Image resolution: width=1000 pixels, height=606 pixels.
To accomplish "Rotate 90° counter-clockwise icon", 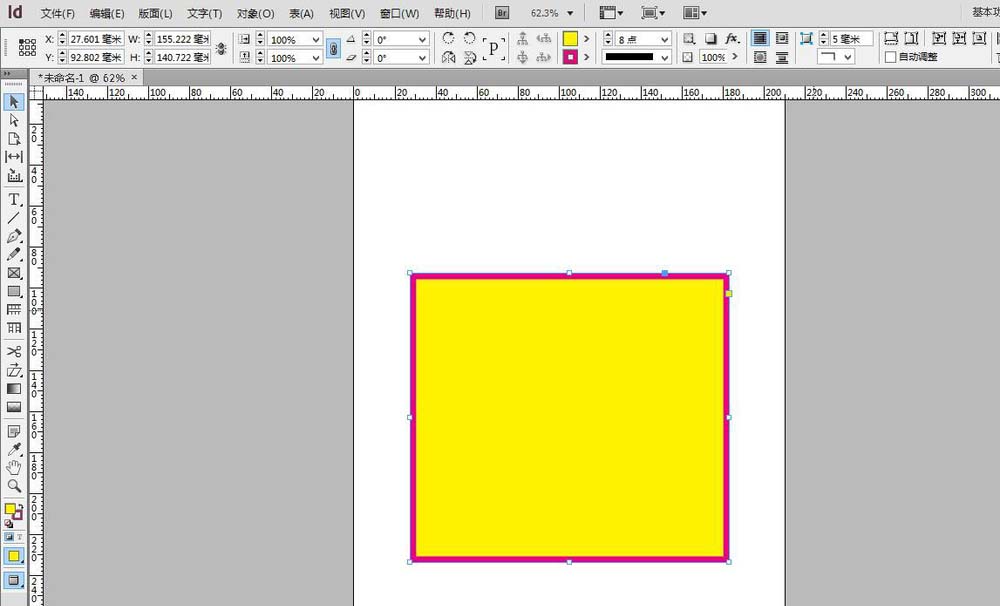I will 469,38.
